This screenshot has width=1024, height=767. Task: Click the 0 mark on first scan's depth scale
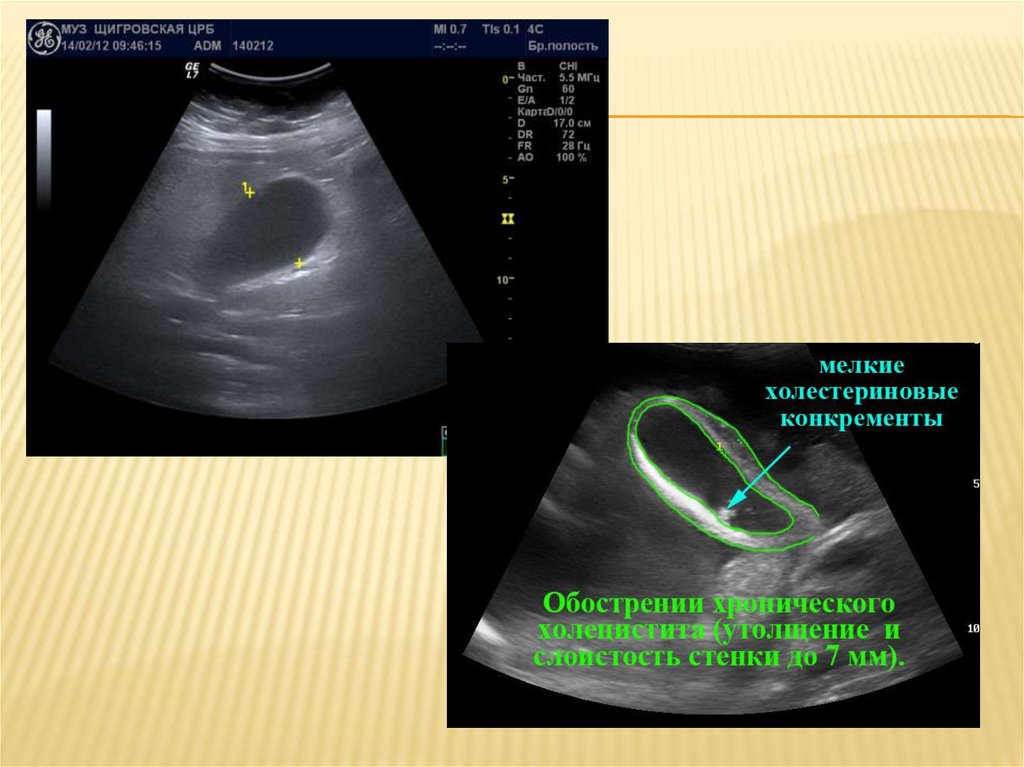(506, 80)
